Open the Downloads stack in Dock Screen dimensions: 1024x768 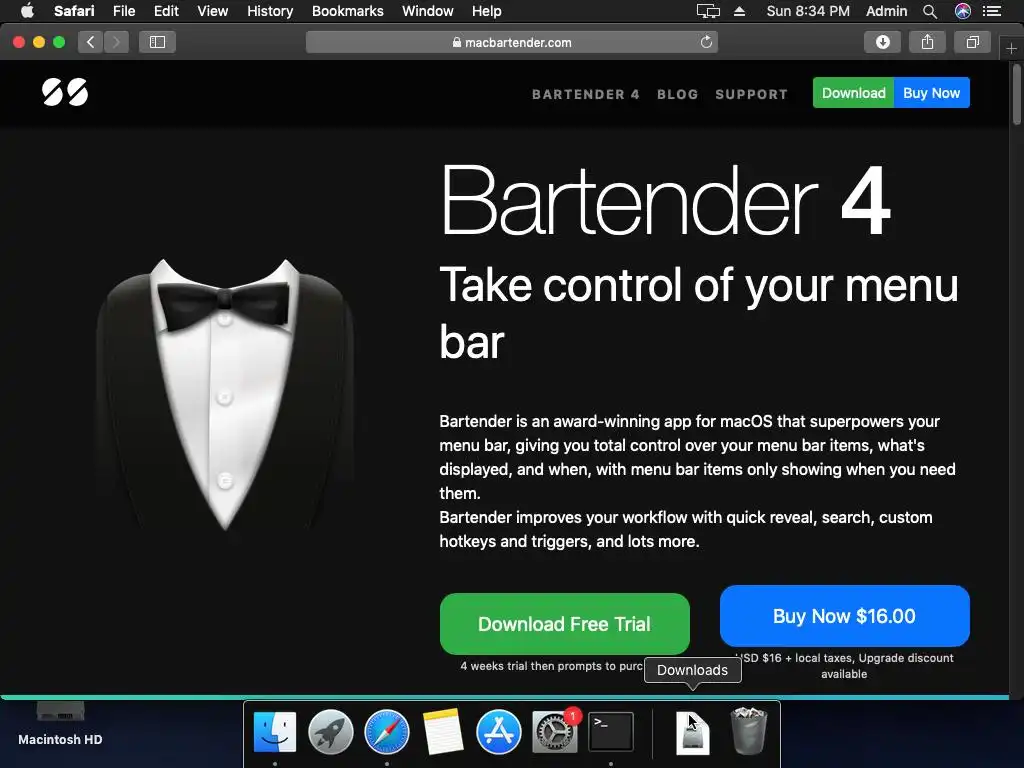coord(693,732)
